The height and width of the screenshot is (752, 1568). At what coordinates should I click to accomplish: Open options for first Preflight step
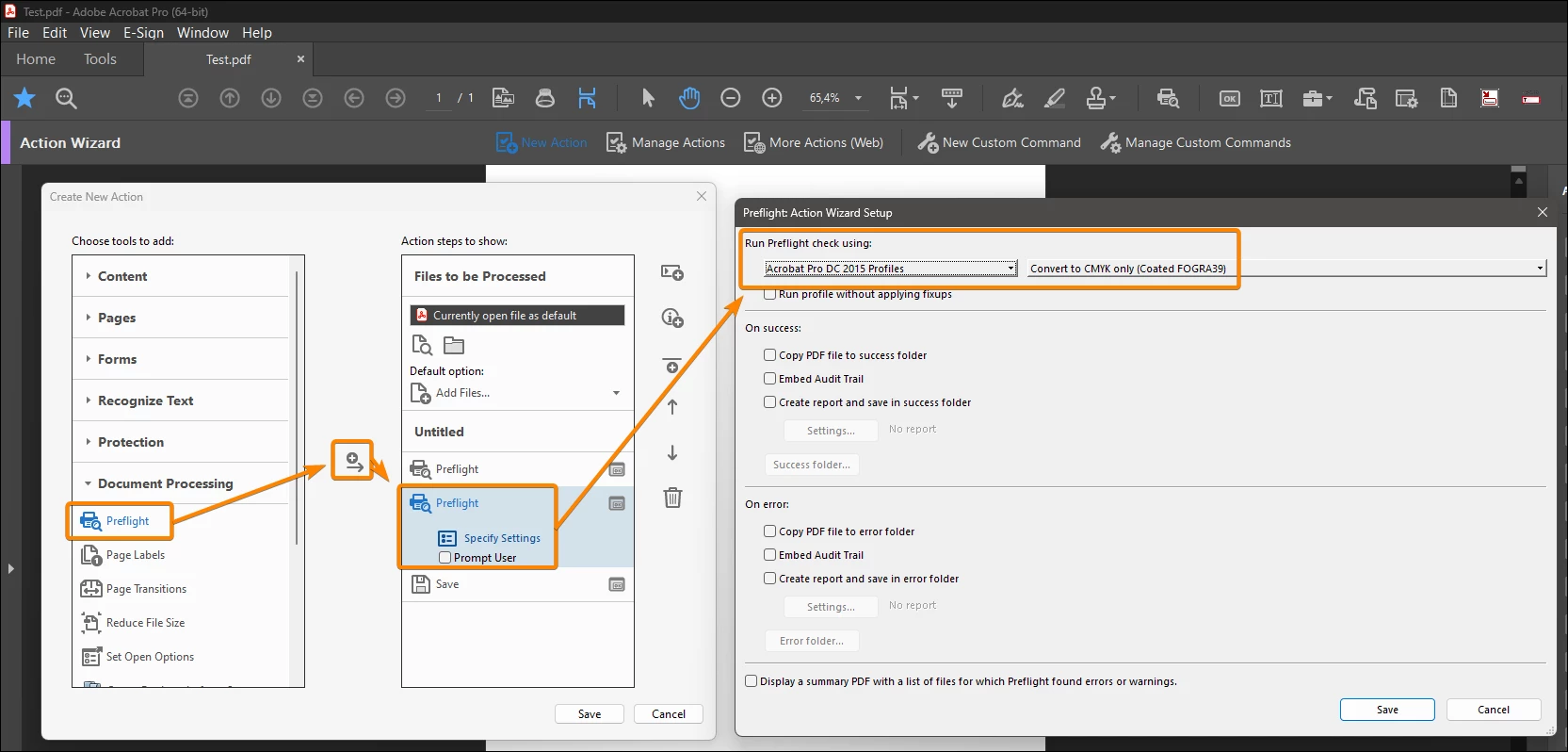tap(617, 469)
